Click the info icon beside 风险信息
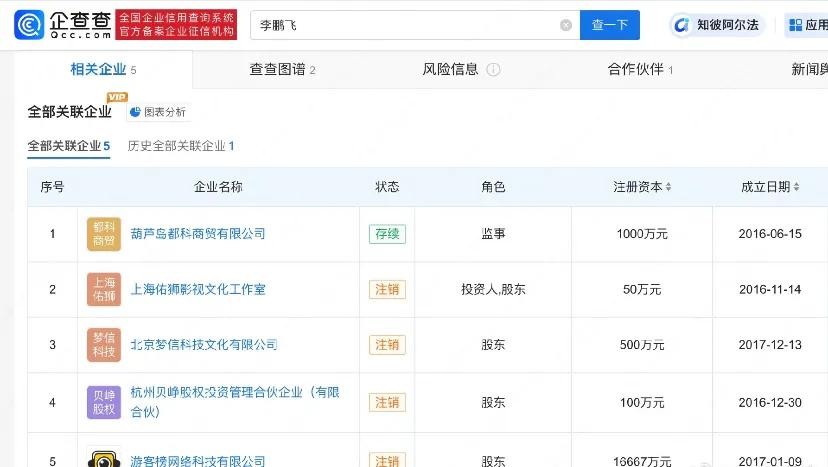Screen dimensions: 828x467 [493, 70]
